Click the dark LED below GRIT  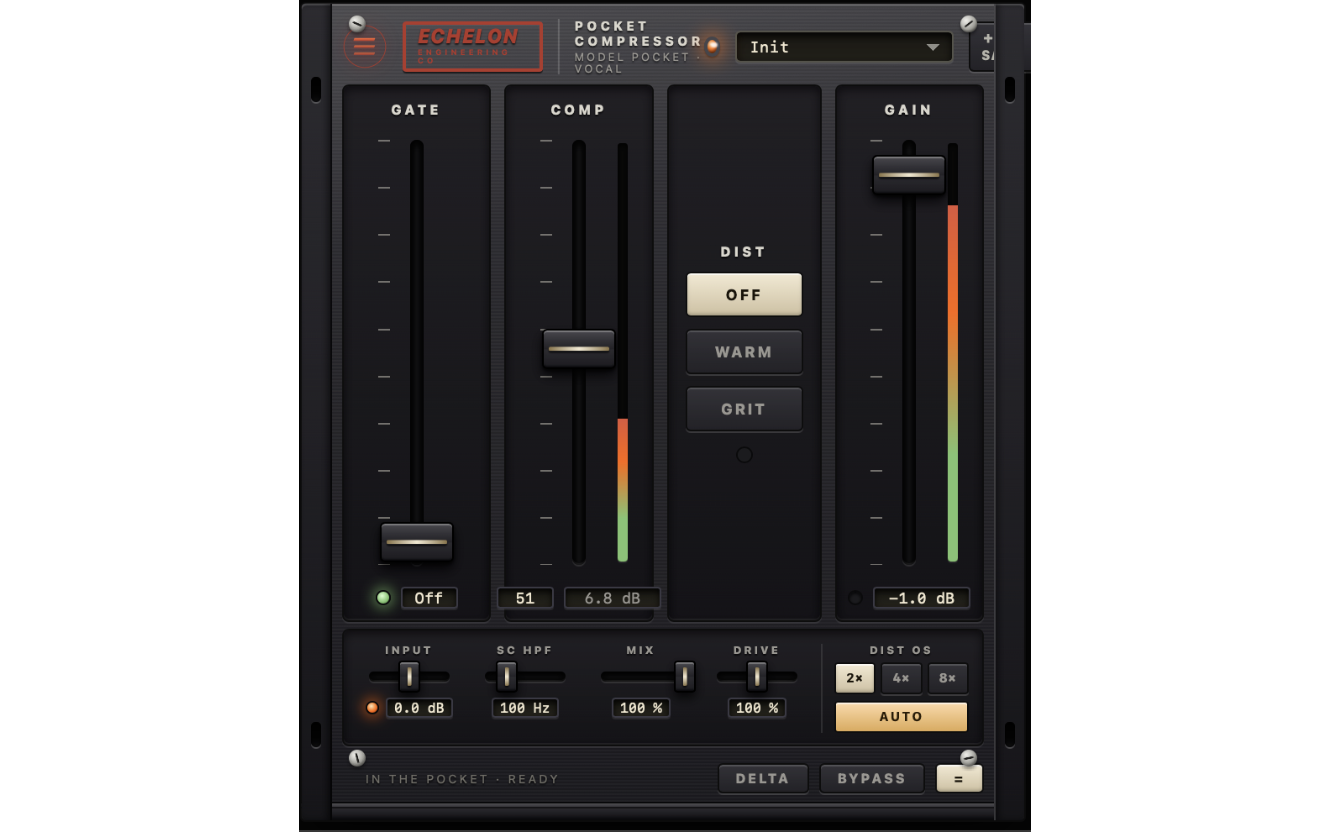pos(744,455)
